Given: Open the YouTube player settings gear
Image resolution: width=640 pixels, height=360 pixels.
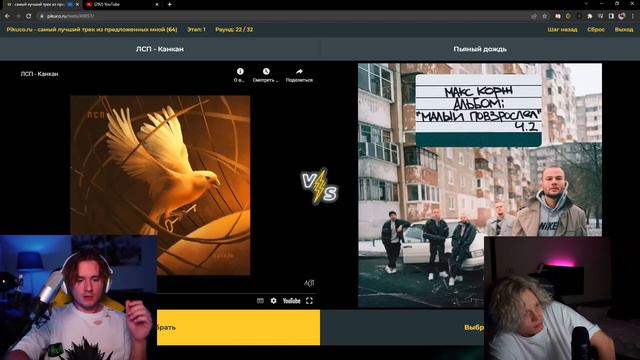Looking at the screenshot, I should [273, 301].
